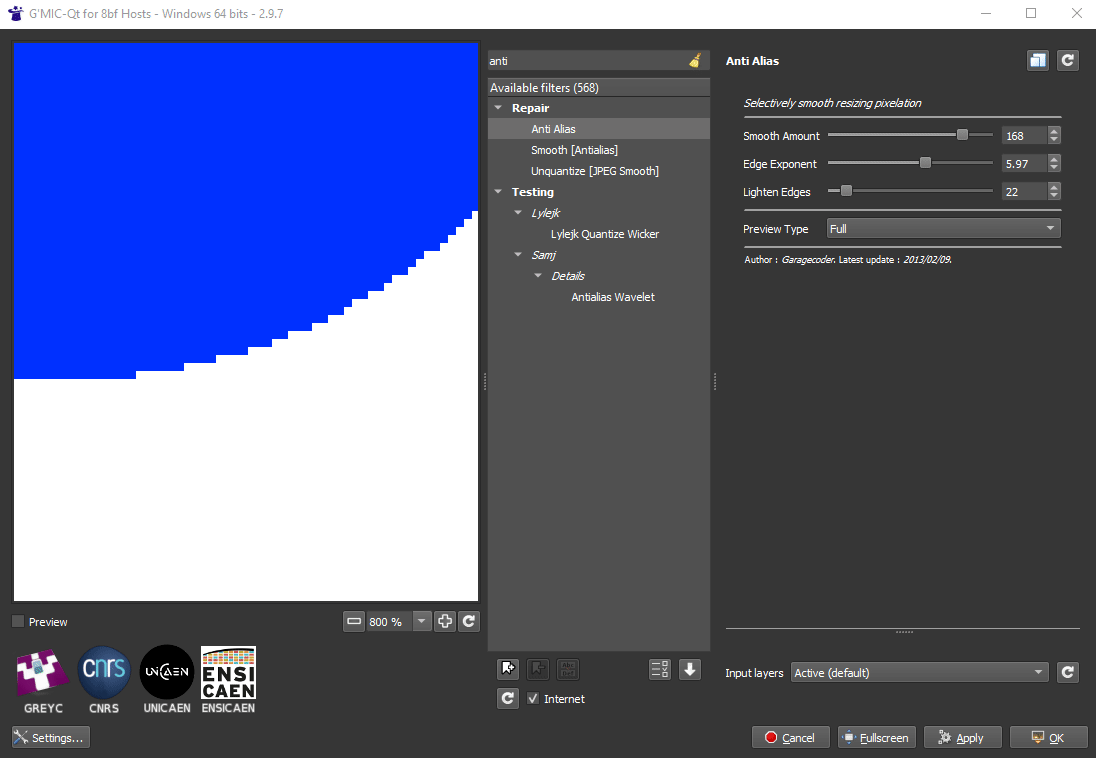The image size is (1096, 758).
Task: Open the filter list display settings icon
Action: point(659,669)
